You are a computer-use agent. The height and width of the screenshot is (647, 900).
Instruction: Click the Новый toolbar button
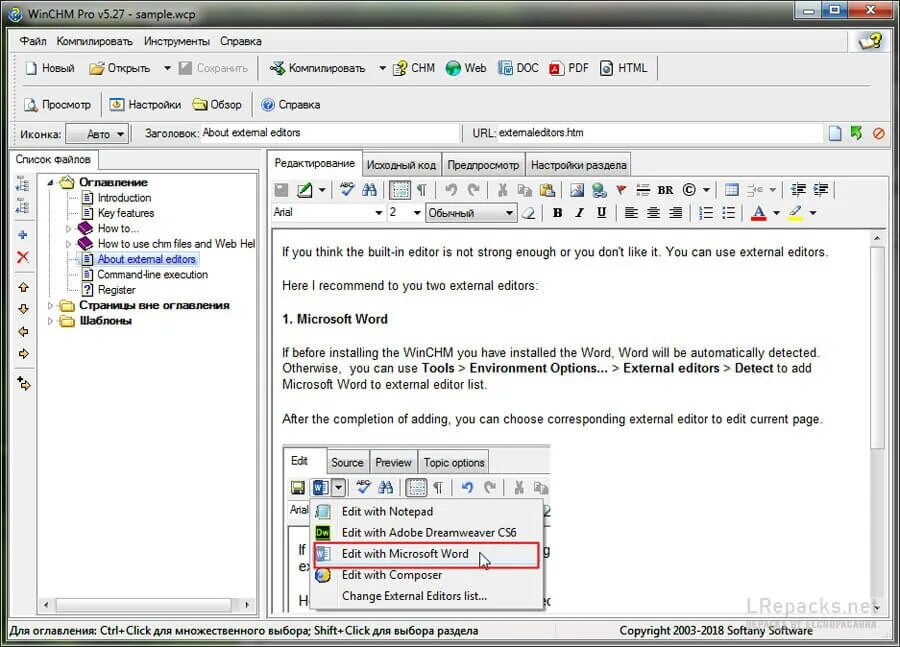click(49, 68)
